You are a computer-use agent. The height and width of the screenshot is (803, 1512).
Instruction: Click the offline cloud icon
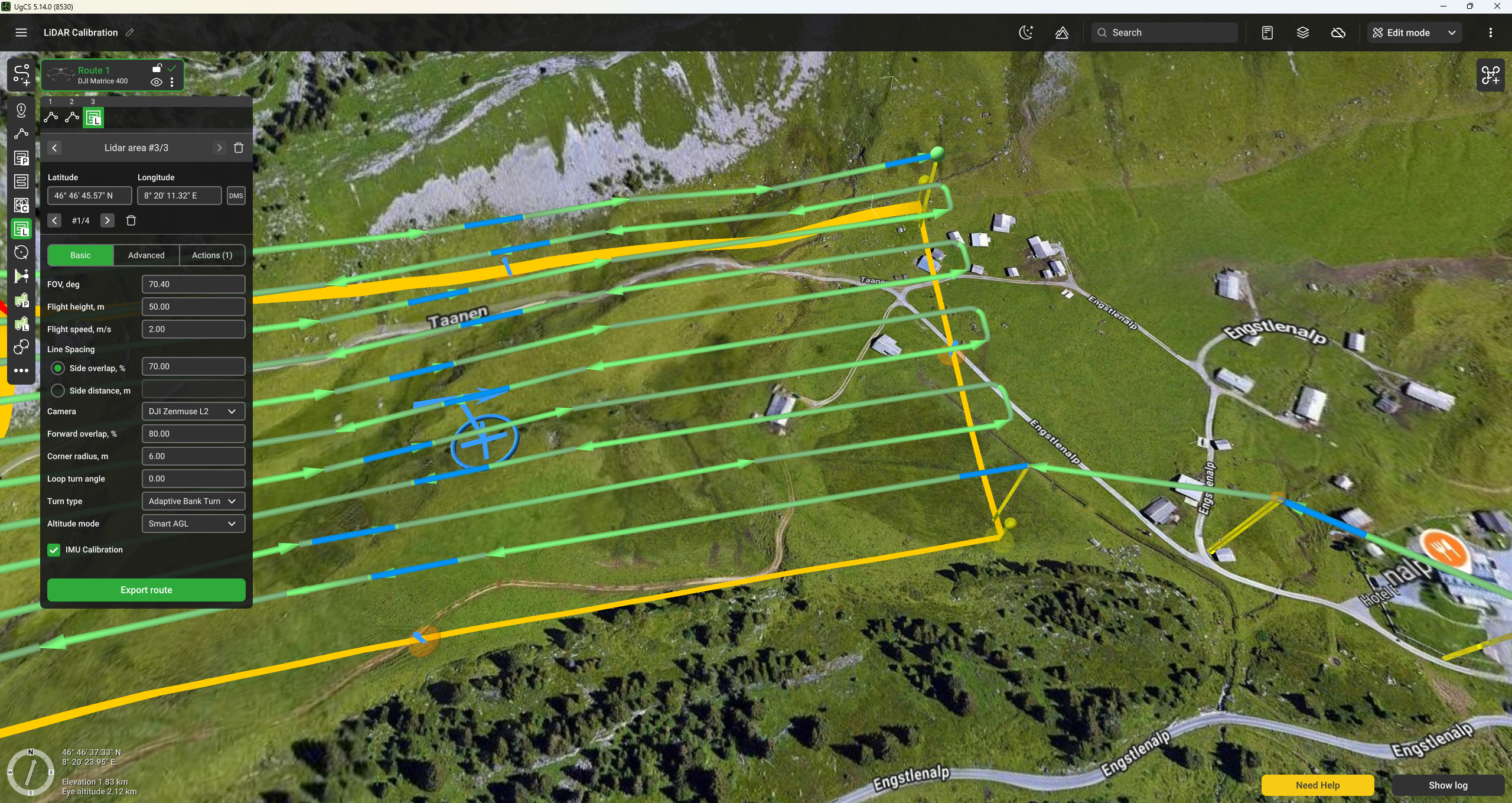[x=1338, y=32]
